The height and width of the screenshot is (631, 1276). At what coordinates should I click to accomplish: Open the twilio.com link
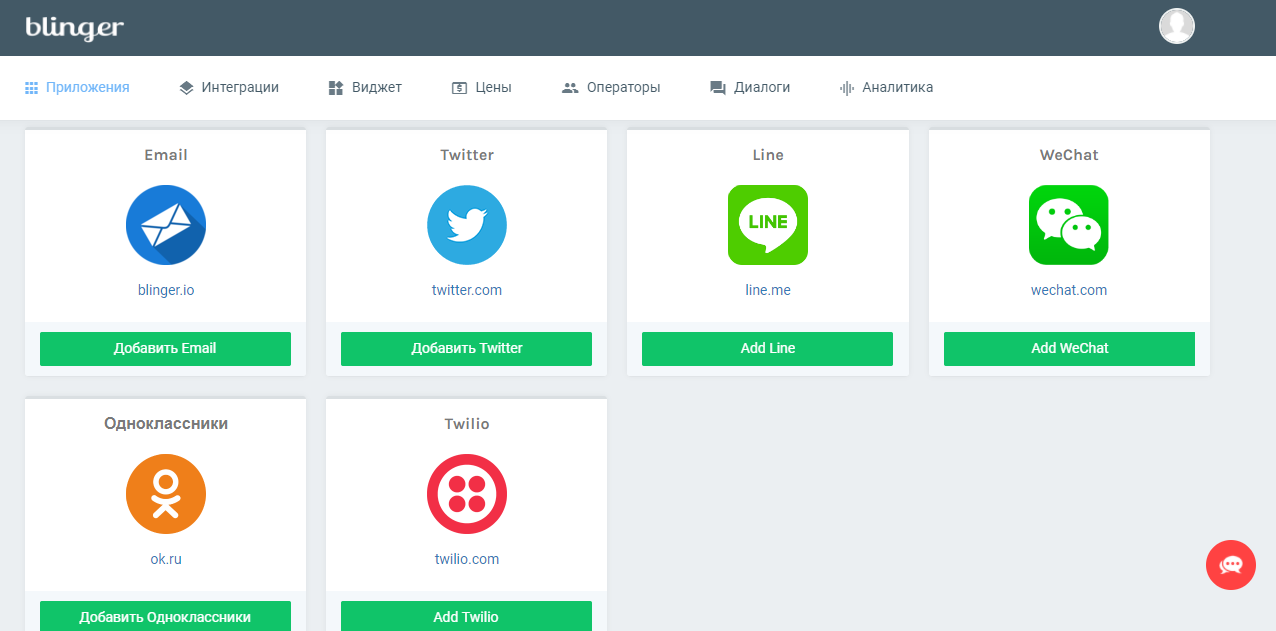(x=467, y=560)
